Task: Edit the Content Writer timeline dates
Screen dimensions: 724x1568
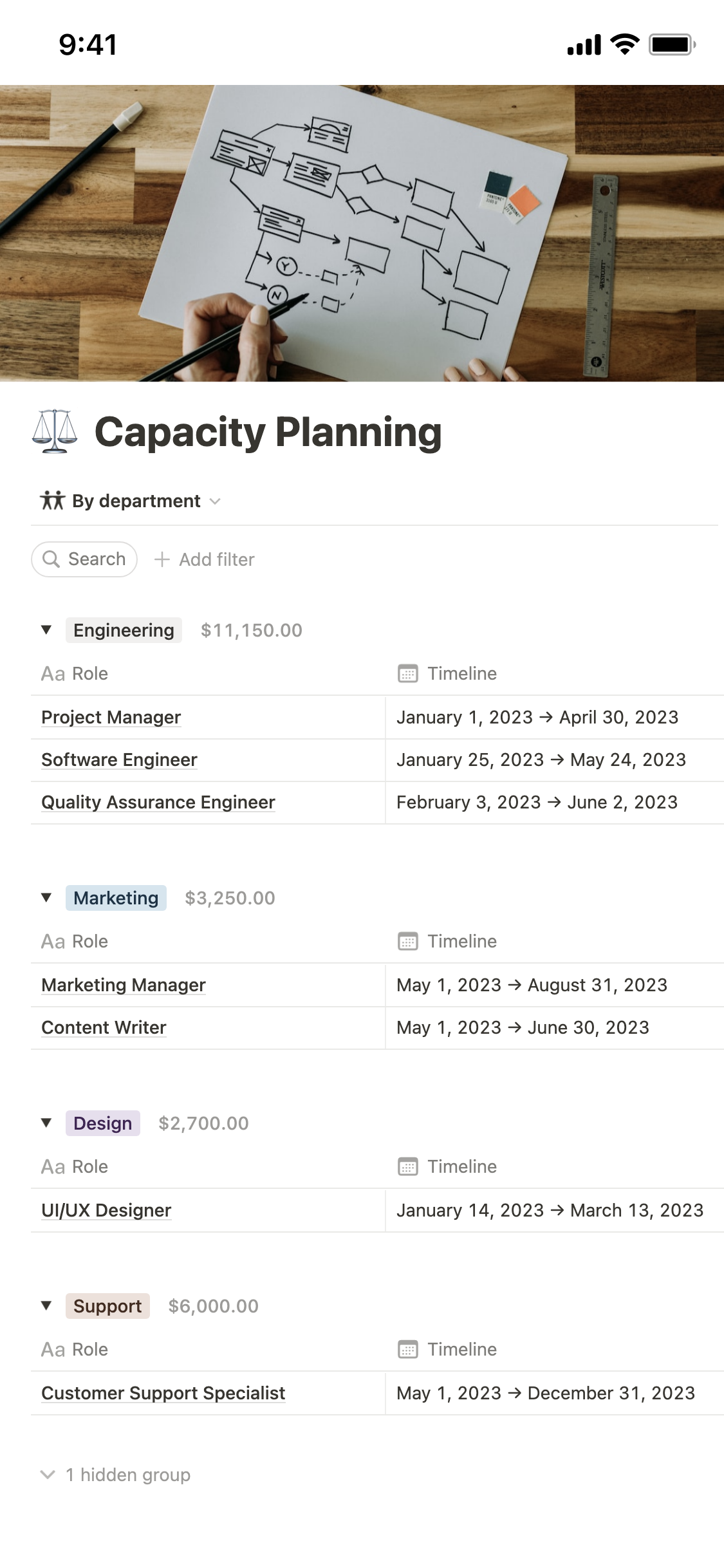Action: tap(523, 1027)
